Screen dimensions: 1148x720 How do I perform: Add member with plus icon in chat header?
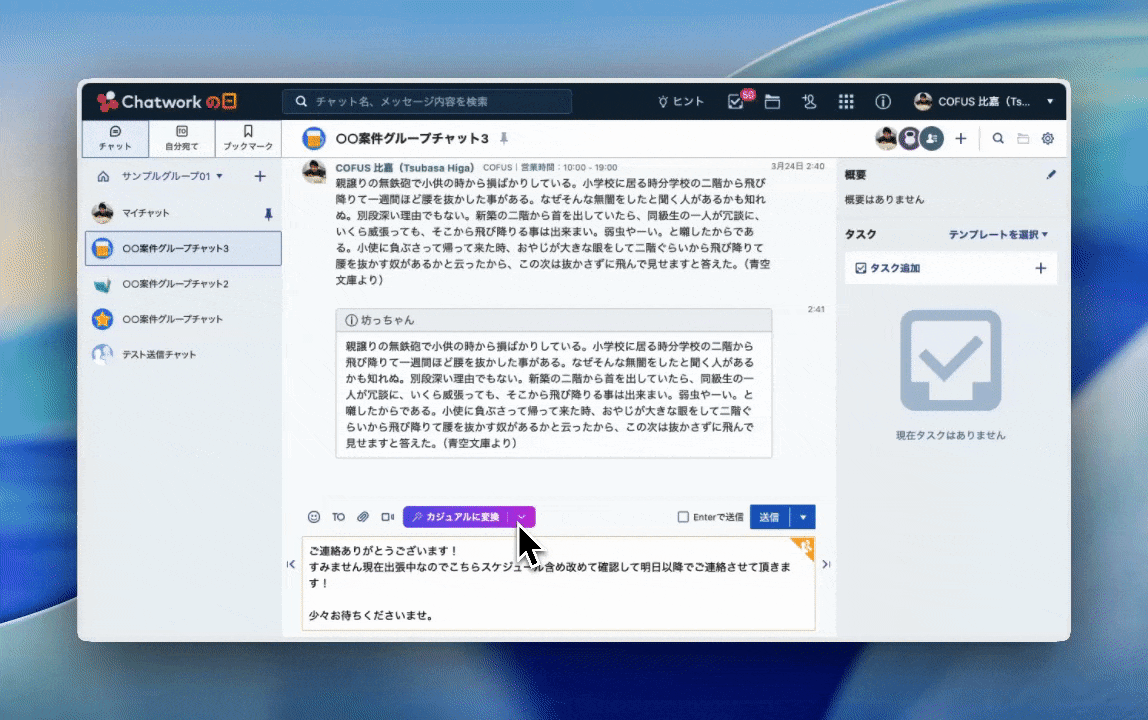(961, 138)
